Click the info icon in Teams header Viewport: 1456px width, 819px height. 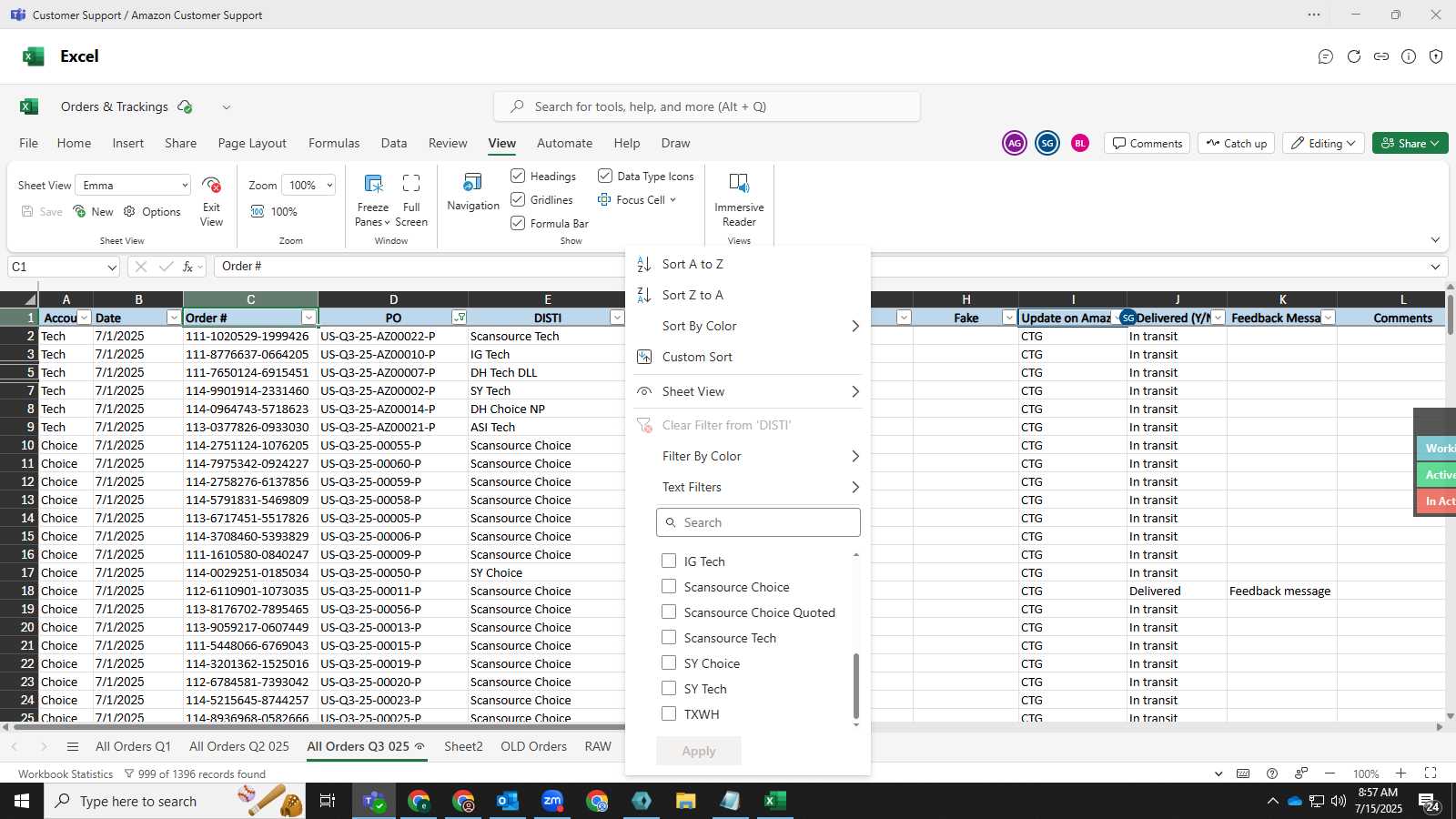tap(1409, 56)
